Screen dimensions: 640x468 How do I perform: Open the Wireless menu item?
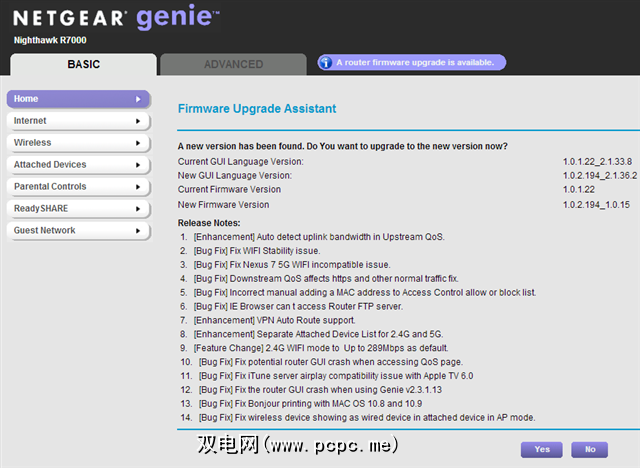pos(78,143)
